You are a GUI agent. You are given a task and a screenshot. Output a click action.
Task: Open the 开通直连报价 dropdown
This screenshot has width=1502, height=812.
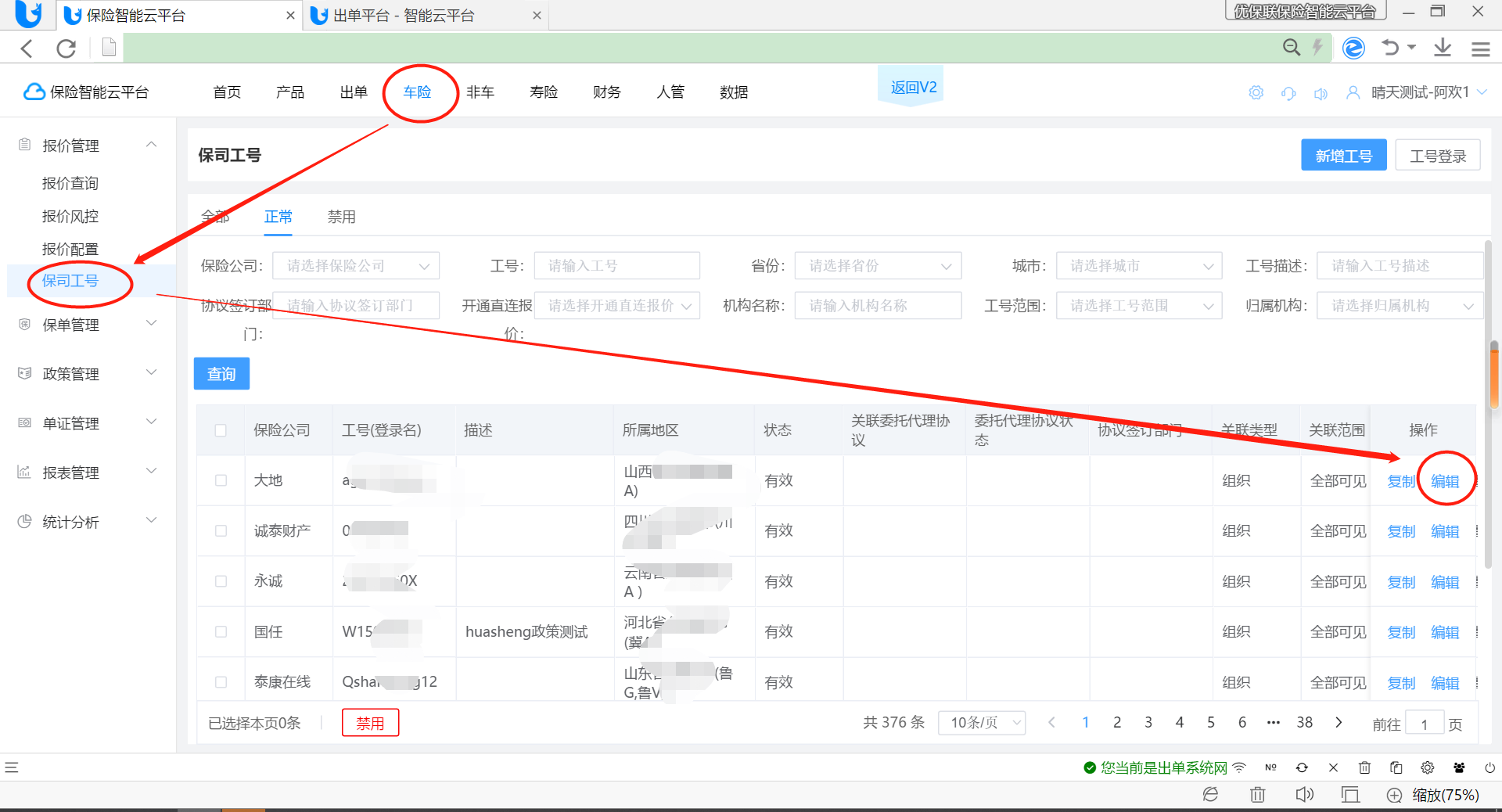pos(617,305)
